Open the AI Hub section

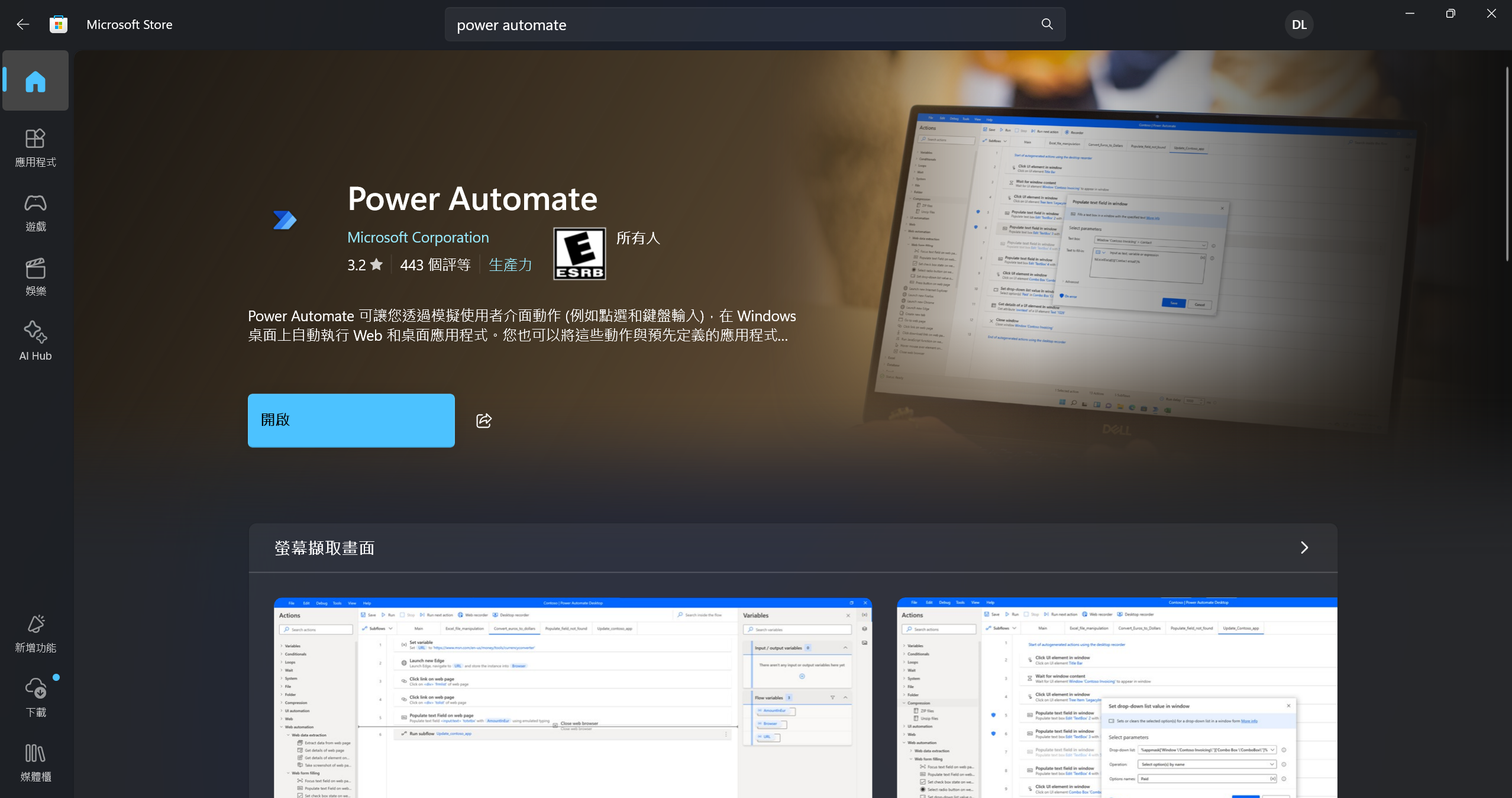tap(35, 341)
